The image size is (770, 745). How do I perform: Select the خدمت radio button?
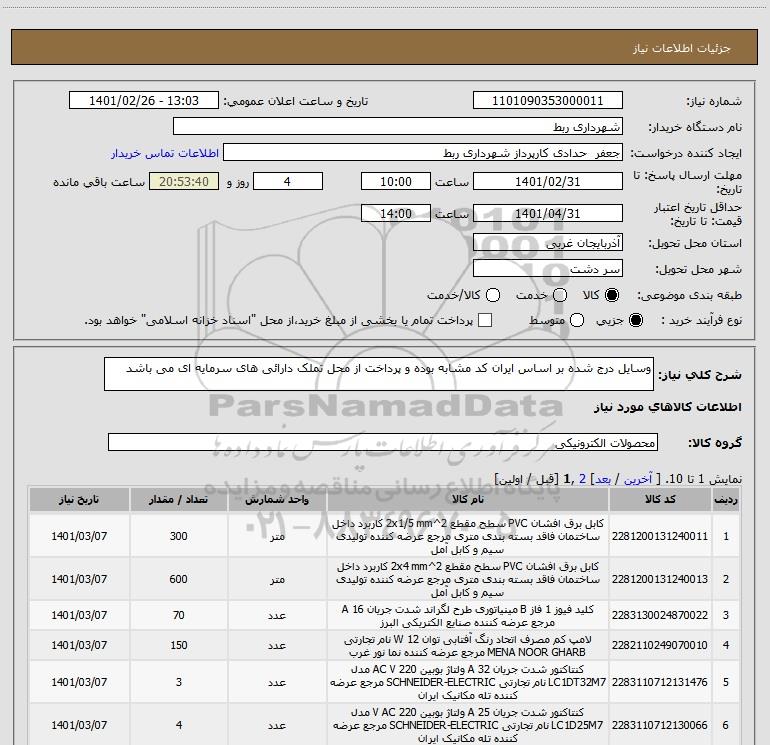pyautogui.click(x=560, y=295)
